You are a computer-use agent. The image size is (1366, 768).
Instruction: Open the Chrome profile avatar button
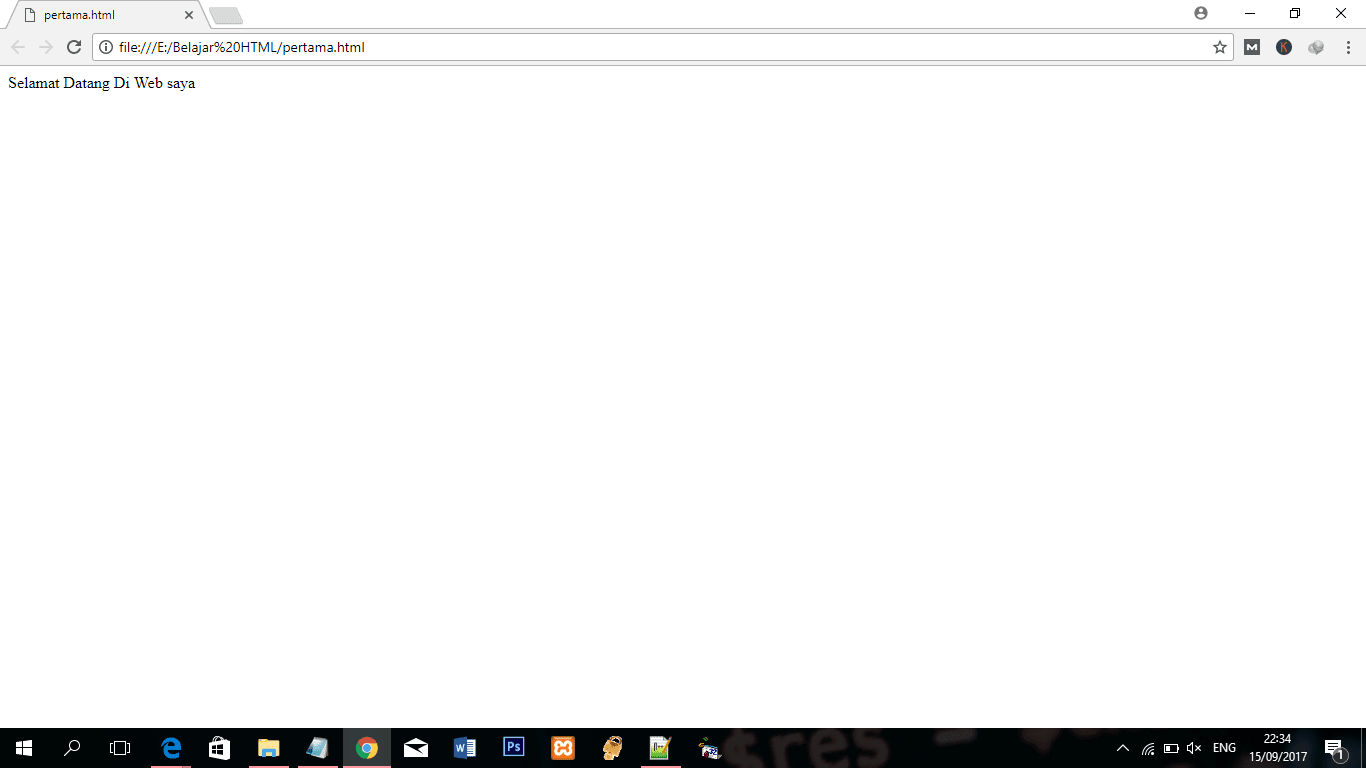click(x=1201, y=13)
